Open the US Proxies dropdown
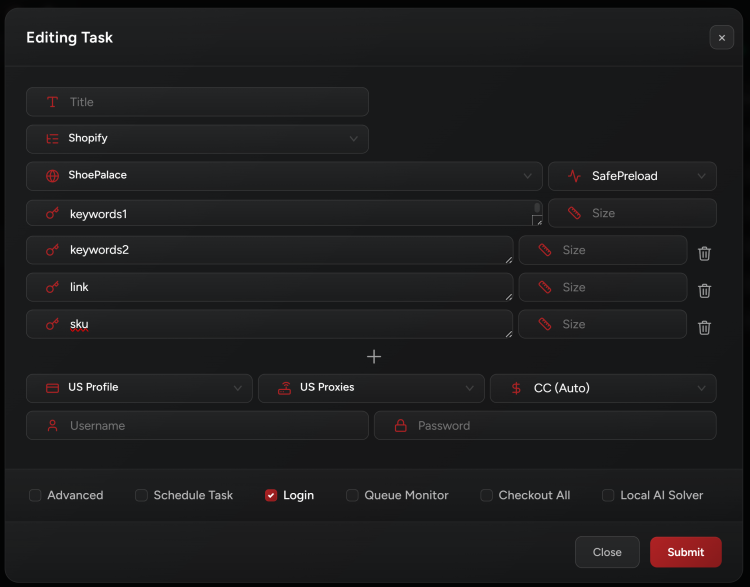The image size is (750, 587). click(x=371, y=388)
